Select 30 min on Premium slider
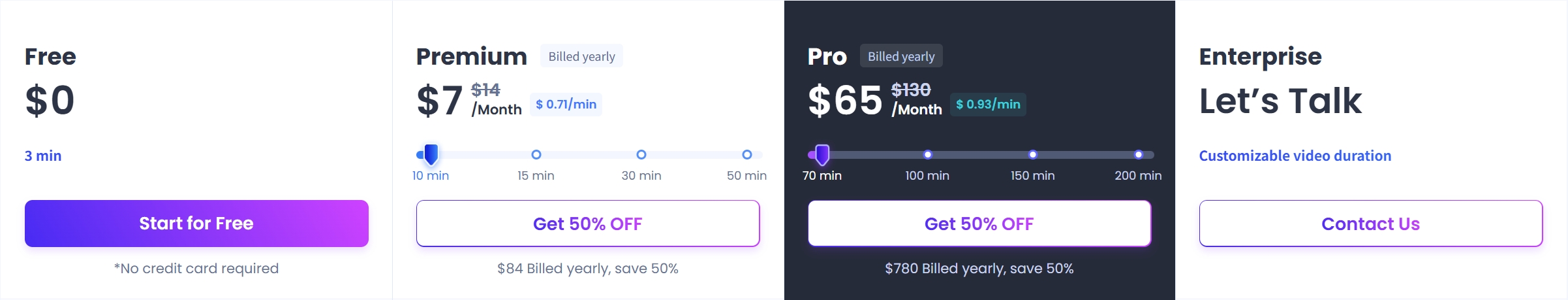This screenshot has width=1568, height=300. (x=641, y=155)
